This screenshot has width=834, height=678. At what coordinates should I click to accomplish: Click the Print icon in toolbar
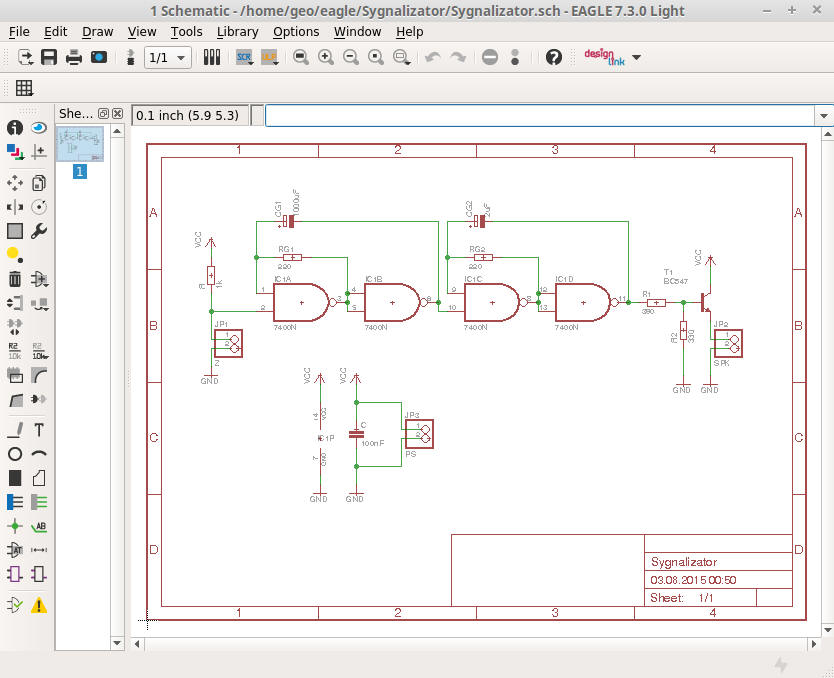point(73,57)
